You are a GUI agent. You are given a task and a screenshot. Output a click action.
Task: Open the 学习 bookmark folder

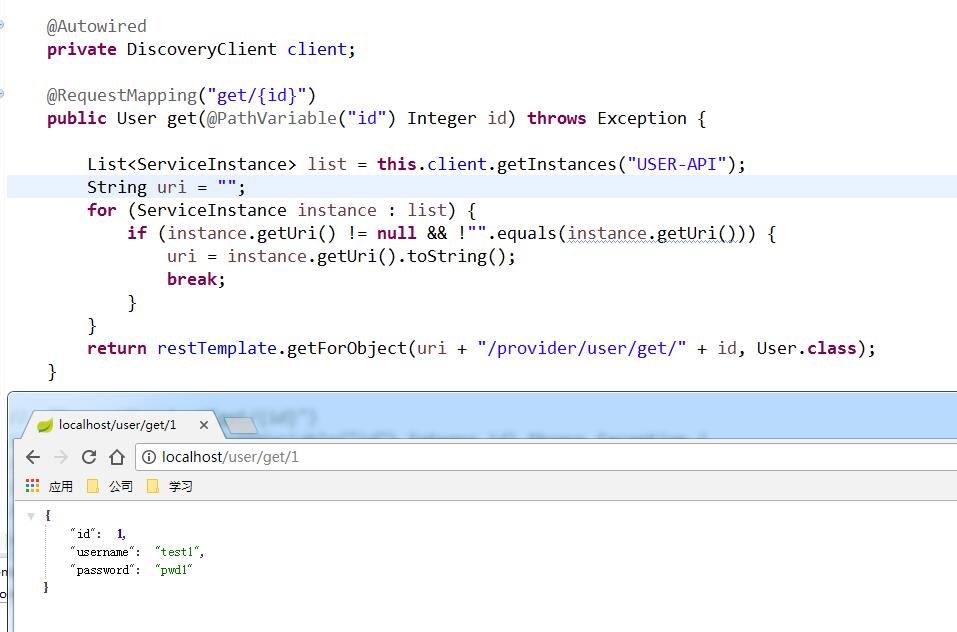pyautogui.click(x=170, y=486)
